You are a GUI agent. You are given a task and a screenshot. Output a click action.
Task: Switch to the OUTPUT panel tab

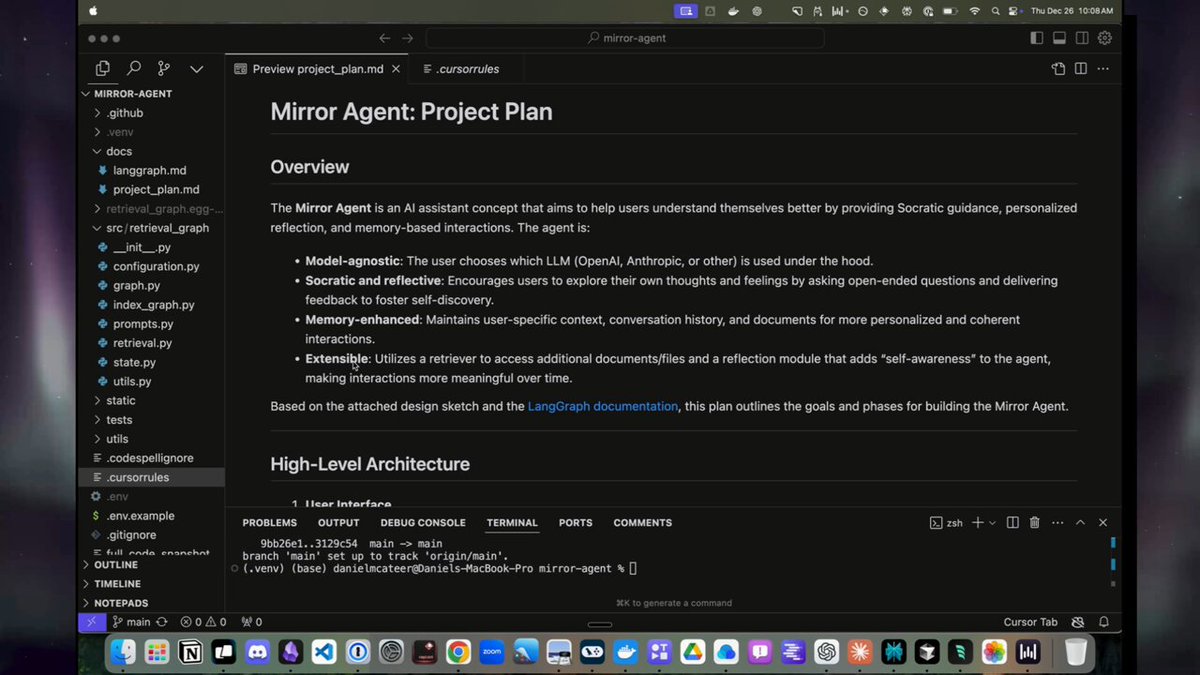338,523
